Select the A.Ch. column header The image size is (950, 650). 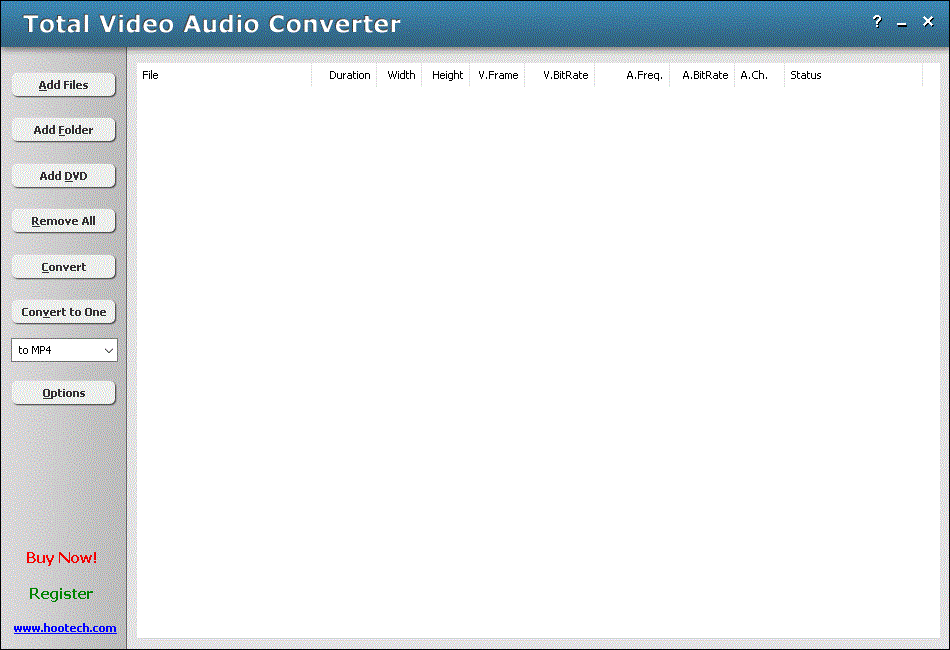pyautogui.click(x=759, y=75)
